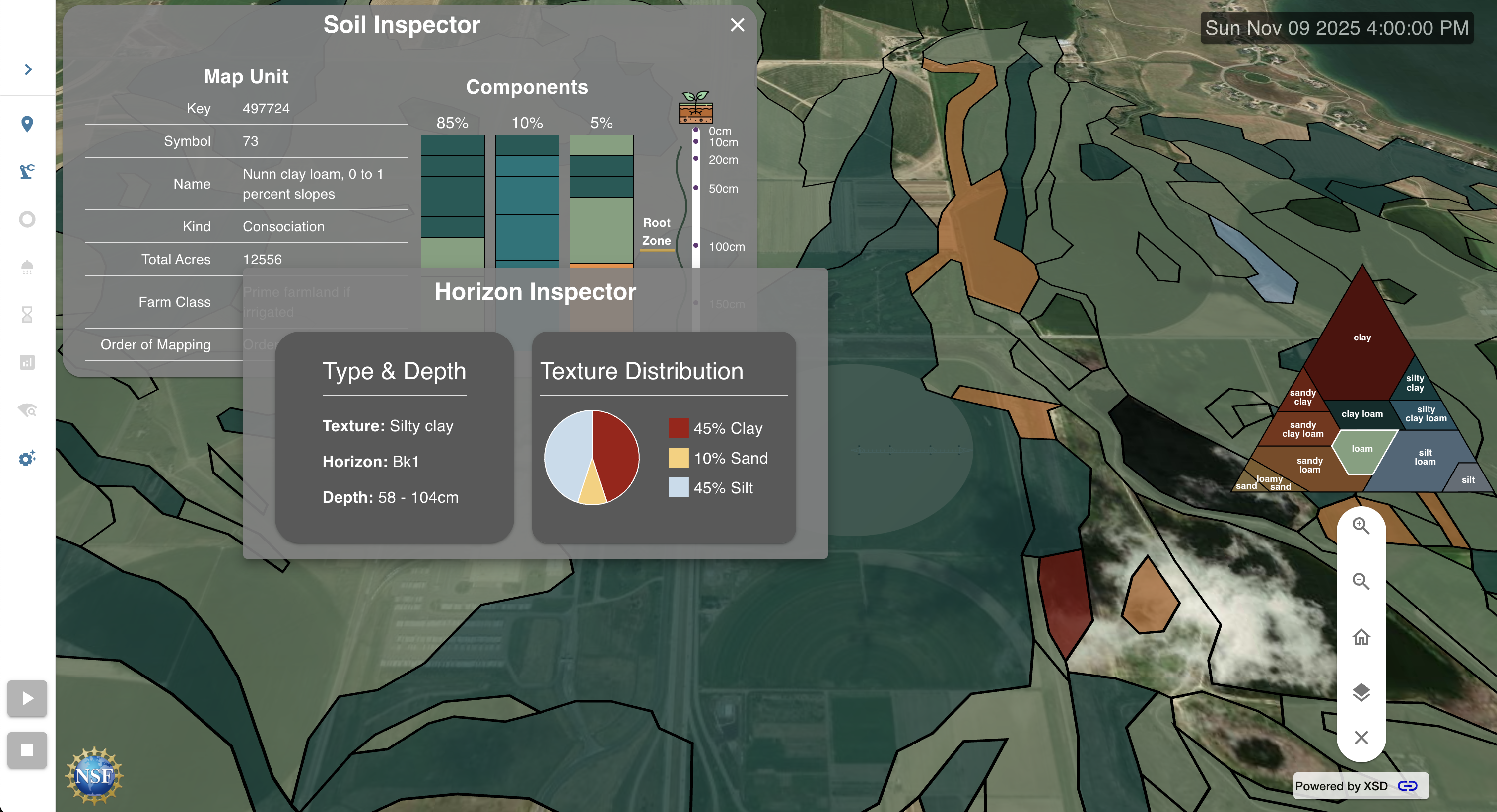This screenshot has height=812, width=1497.
Task: Toggle the eye visibility search icon
Action: (27, 410)
